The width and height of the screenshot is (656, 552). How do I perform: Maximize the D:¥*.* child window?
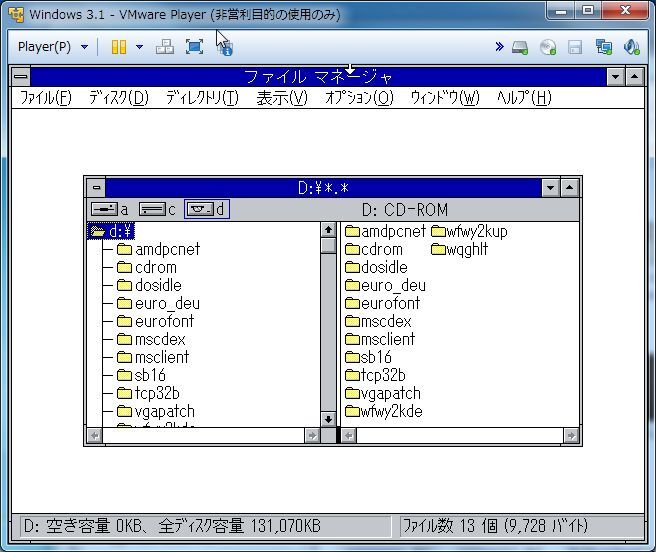tap(569, 187)
